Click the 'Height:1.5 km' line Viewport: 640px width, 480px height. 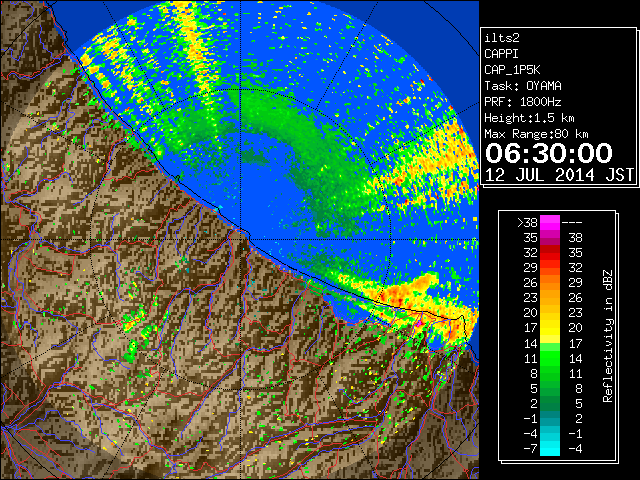(x=529, y=118)
